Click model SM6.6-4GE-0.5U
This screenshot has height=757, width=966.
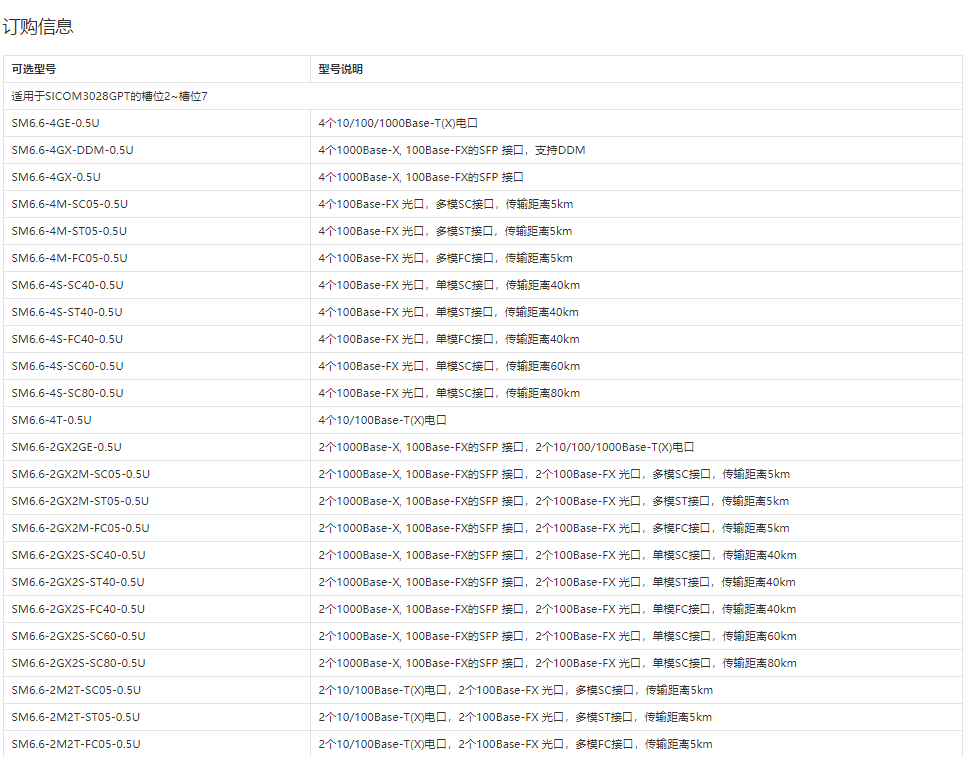tap(55, 124)
